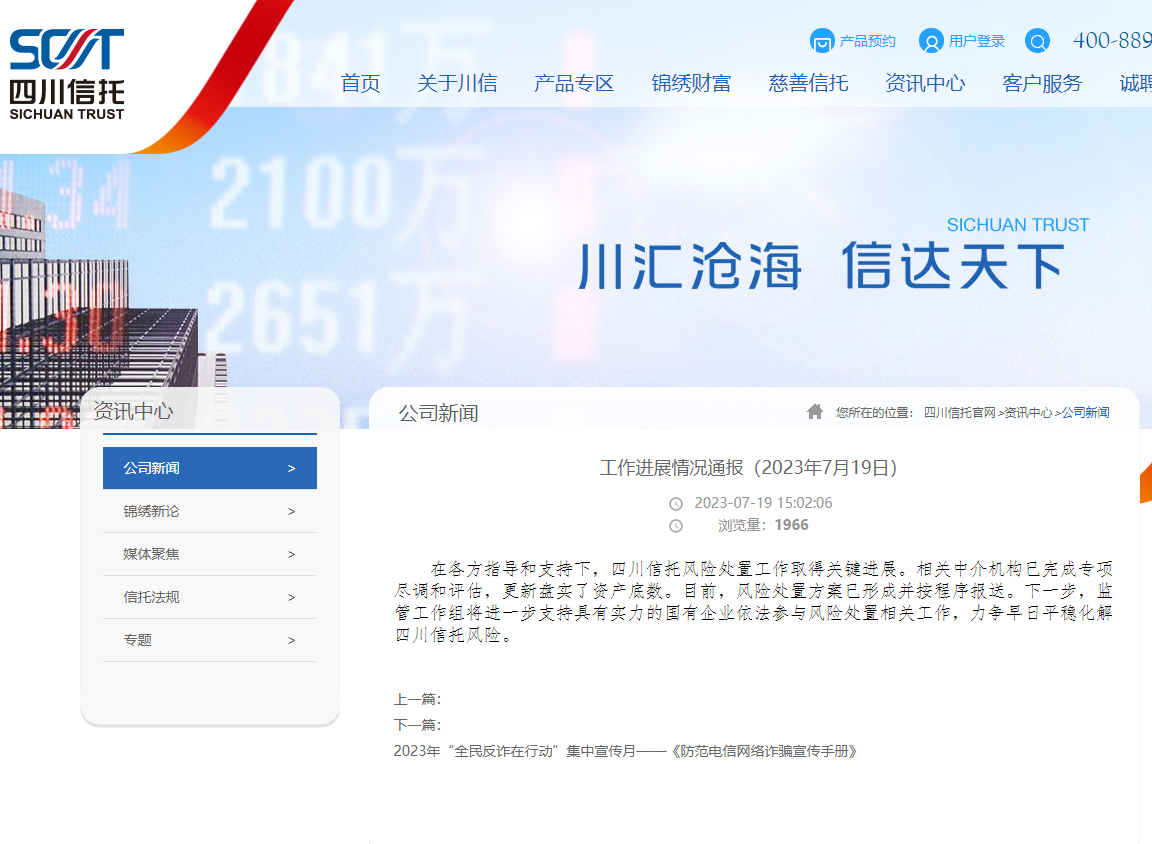Click the 下一篇 label

point(417,725)
